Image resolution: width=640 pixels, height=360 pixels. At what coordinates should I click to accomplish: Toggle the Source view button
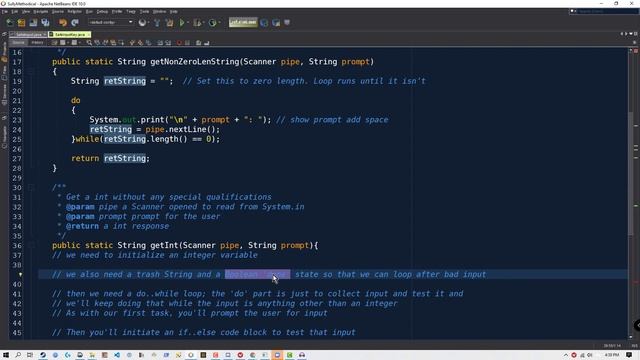click(18, 42)
